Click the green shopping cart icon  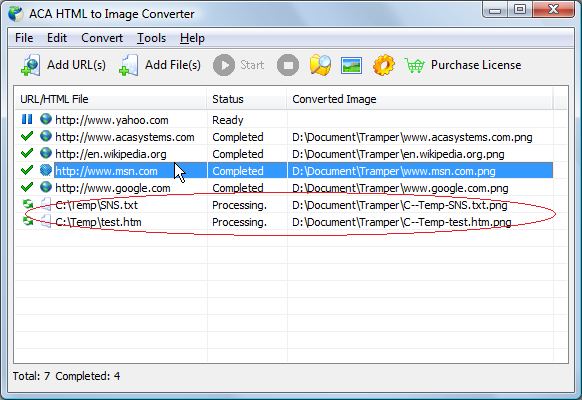tap(414, 66)
